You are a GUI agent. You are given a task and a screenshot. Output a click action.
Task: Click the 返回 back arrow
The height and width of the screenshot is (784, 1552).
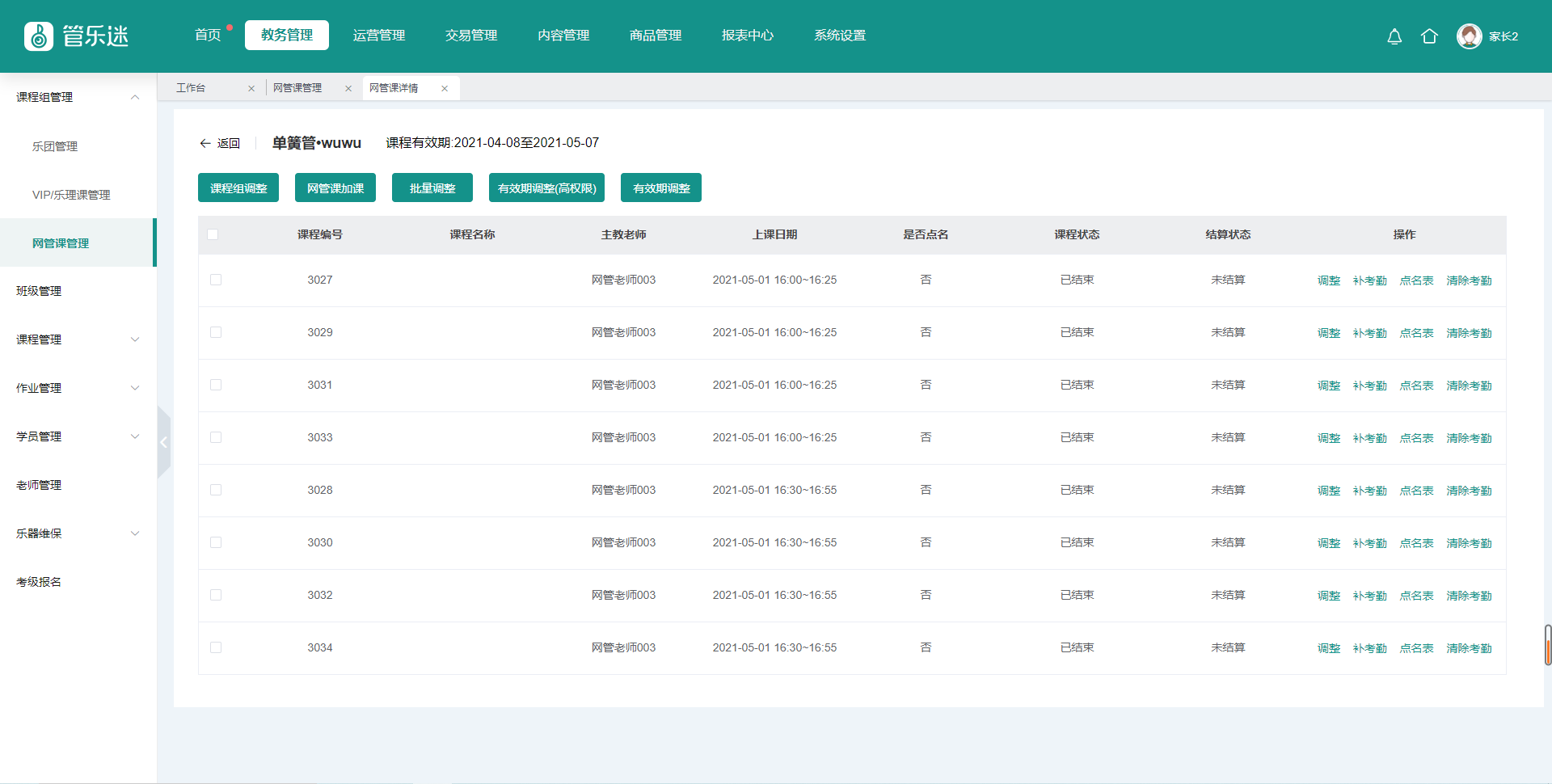[x=205, y=144]
